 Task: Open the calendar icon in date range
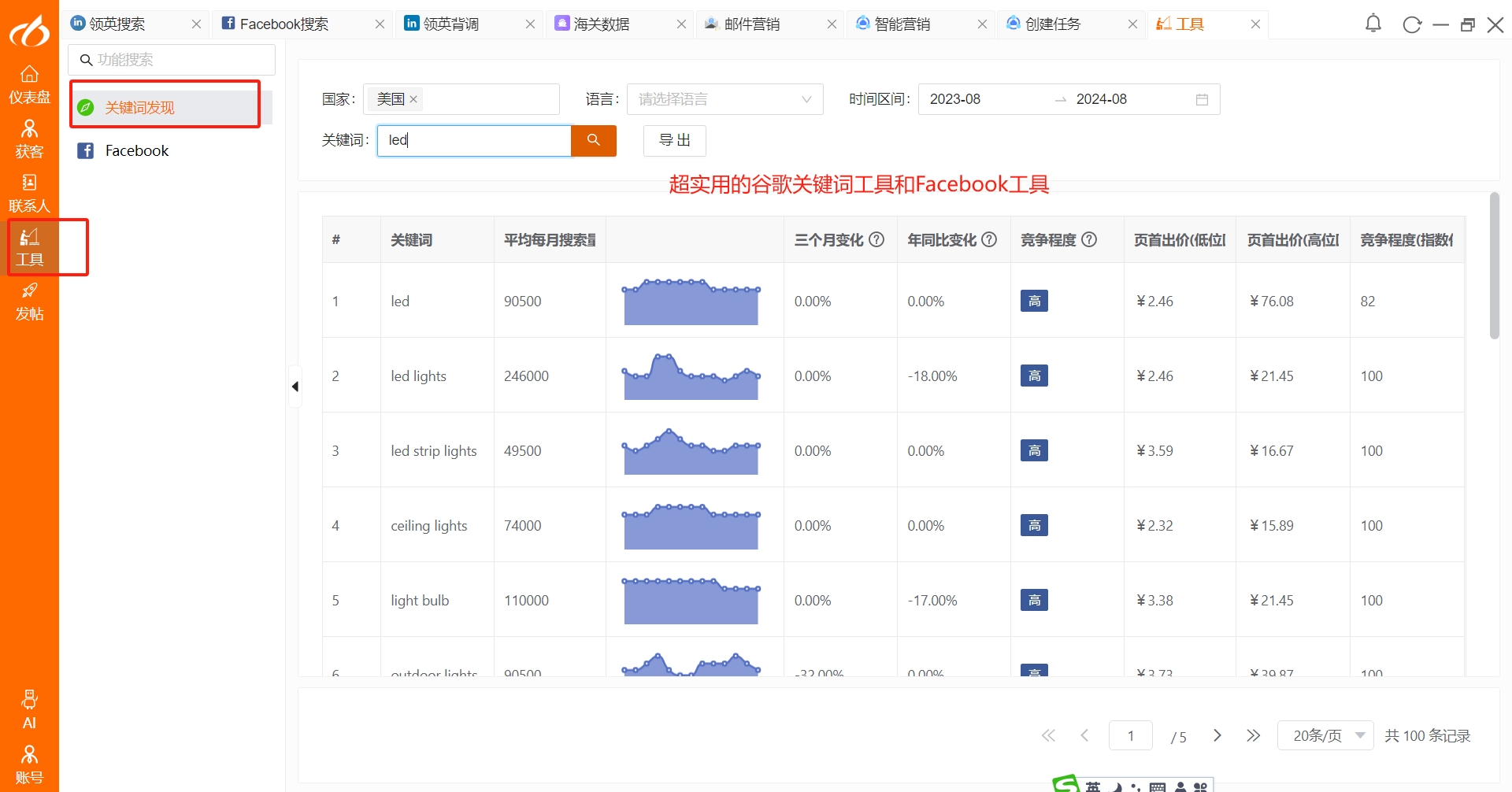click(x=1202, y=99)
